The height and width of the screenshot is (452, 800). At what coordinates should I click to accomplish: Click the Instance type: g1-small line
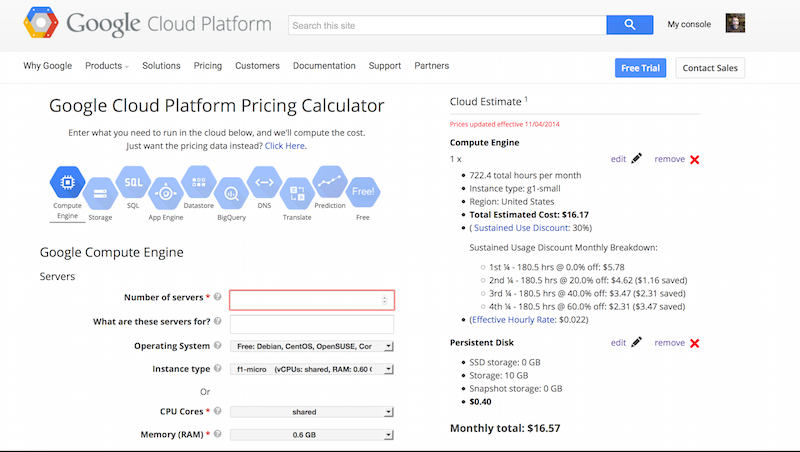(515, 188)
